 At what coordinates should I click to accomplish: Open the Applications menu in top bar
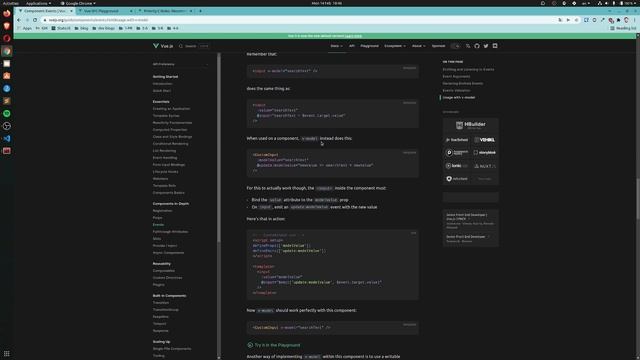(38, 3)
